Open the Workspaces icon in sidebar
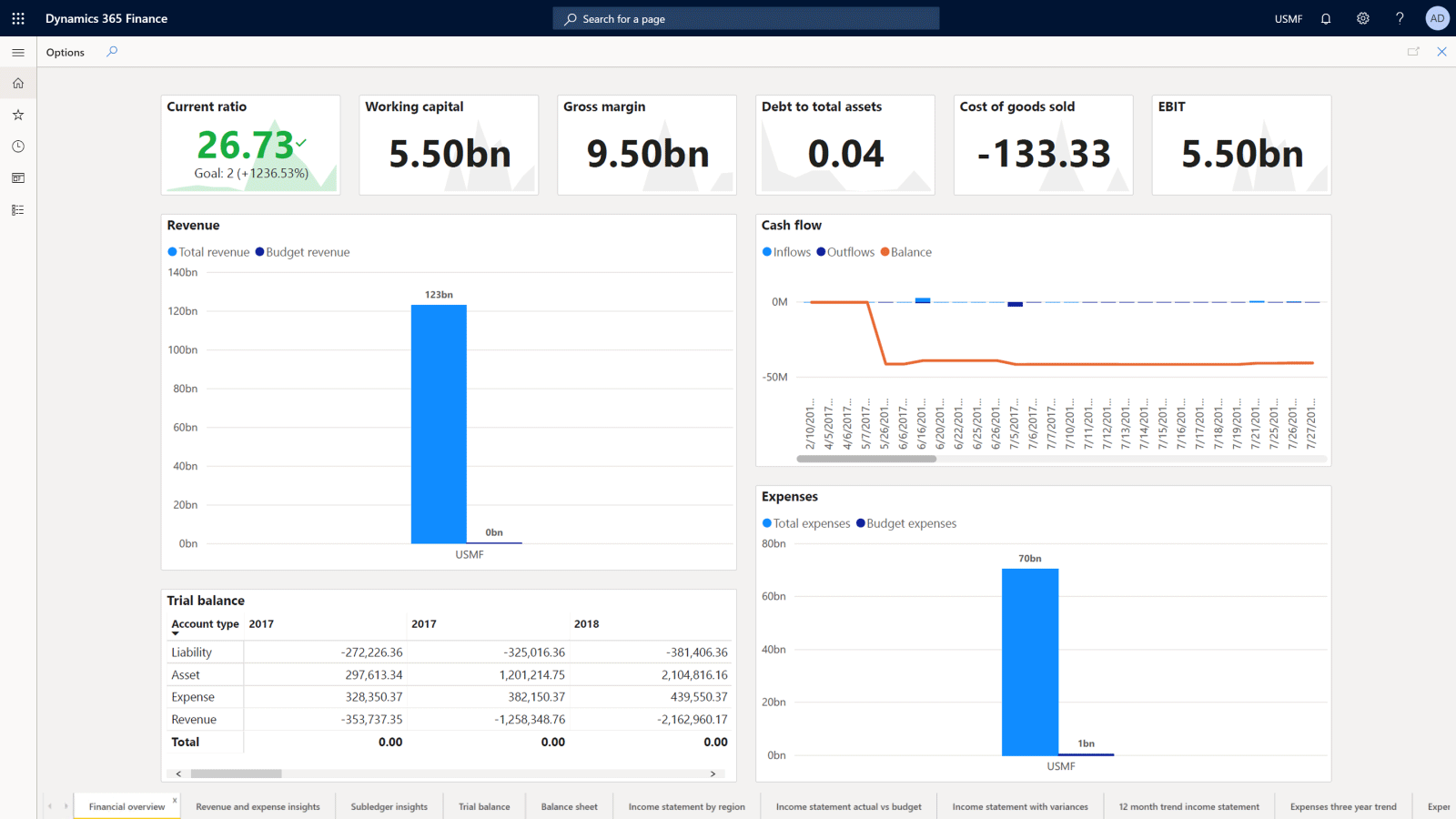Screen dimensions: 1456x819 [17, 177]
